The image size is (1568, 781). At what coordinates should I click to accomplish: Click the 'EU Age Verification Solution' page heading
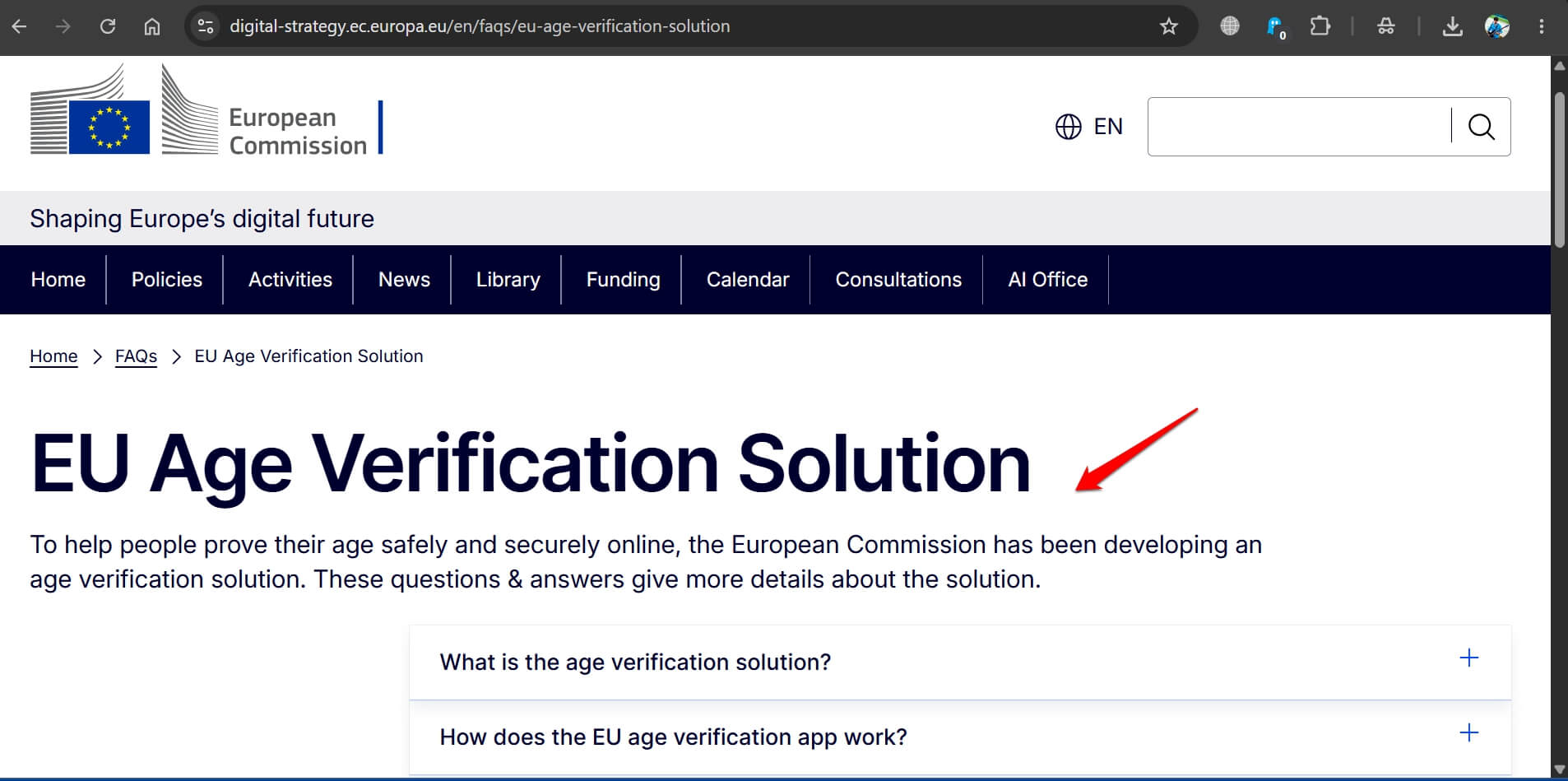[531, 465]
